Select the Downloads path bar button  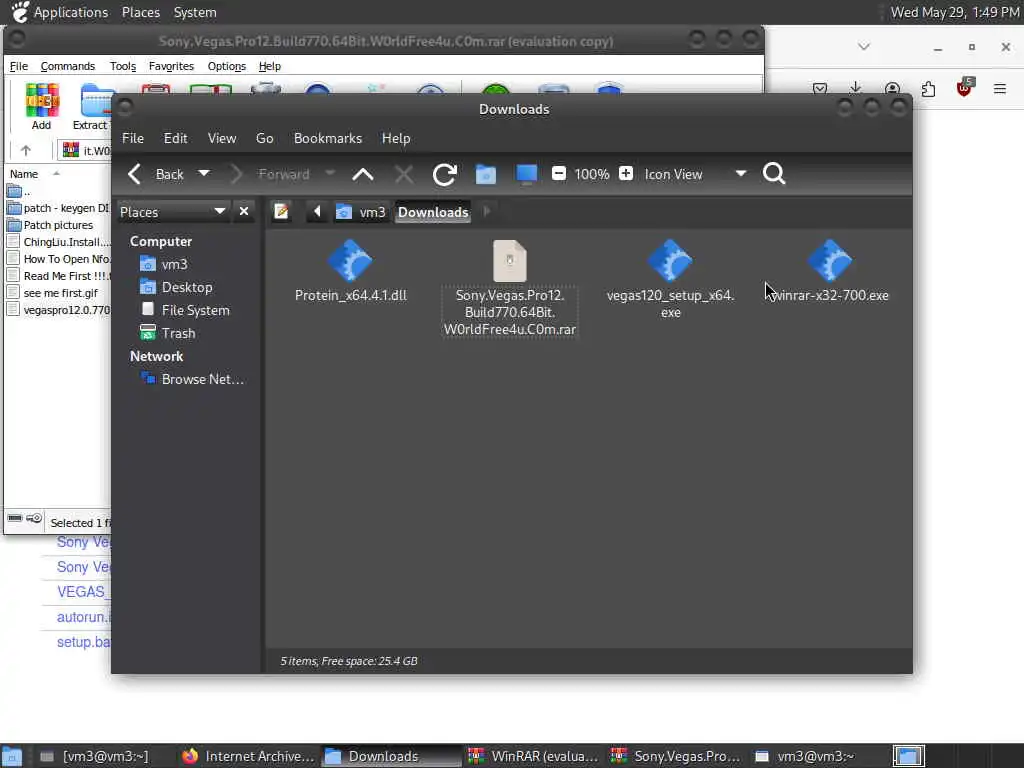pos(433,212)
